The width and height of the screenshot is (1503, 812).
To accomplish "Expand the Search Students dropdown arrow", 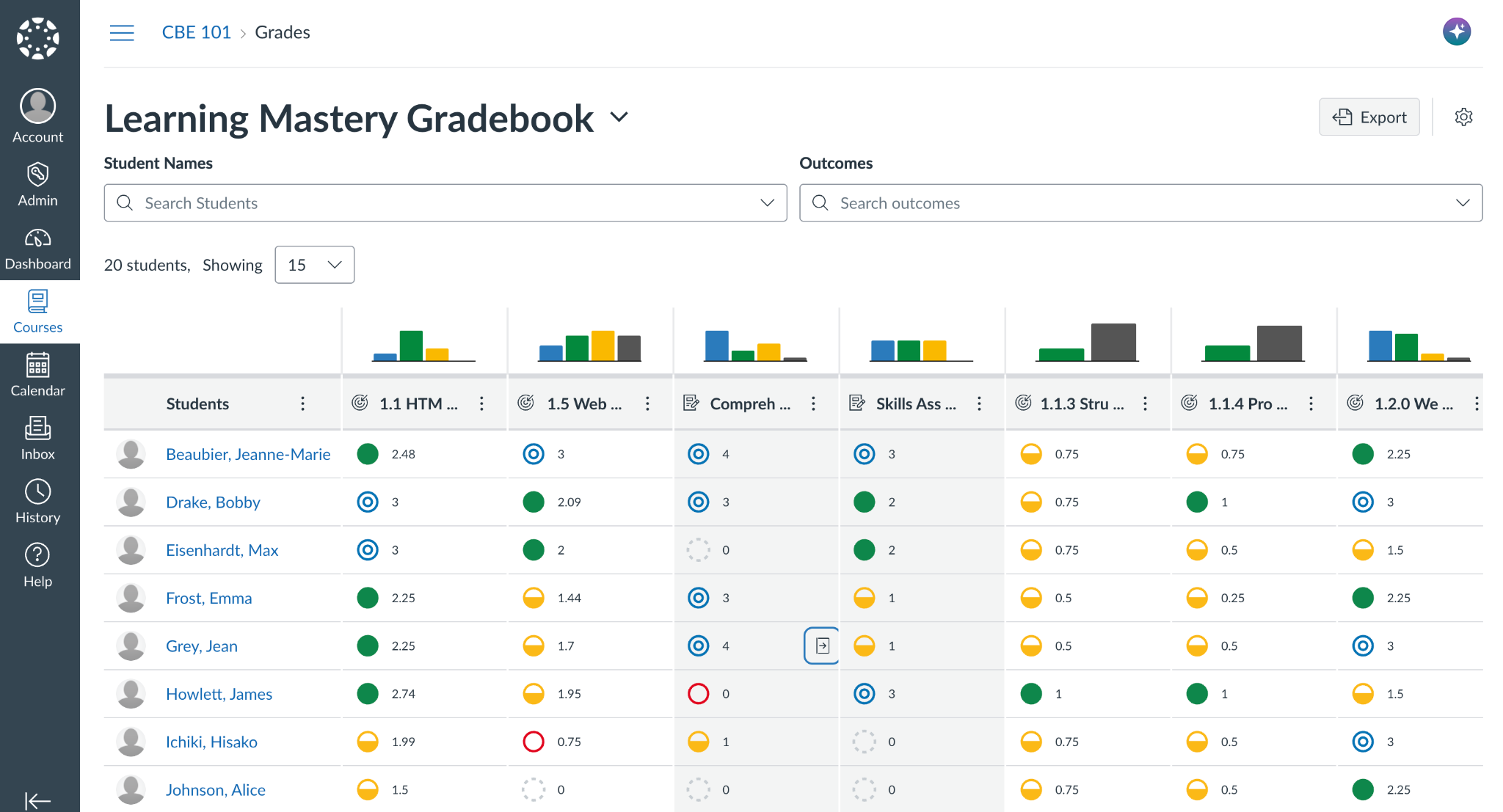I will click(768, 202).
